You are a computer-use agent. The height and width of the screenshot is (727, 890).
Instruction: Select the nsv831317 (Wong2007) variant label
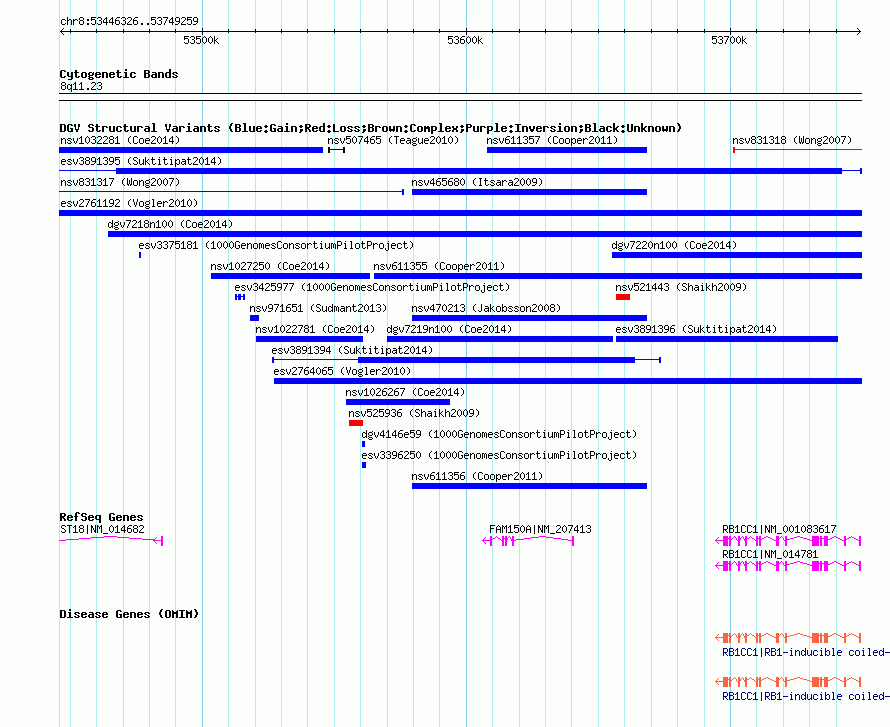(120, 182)
